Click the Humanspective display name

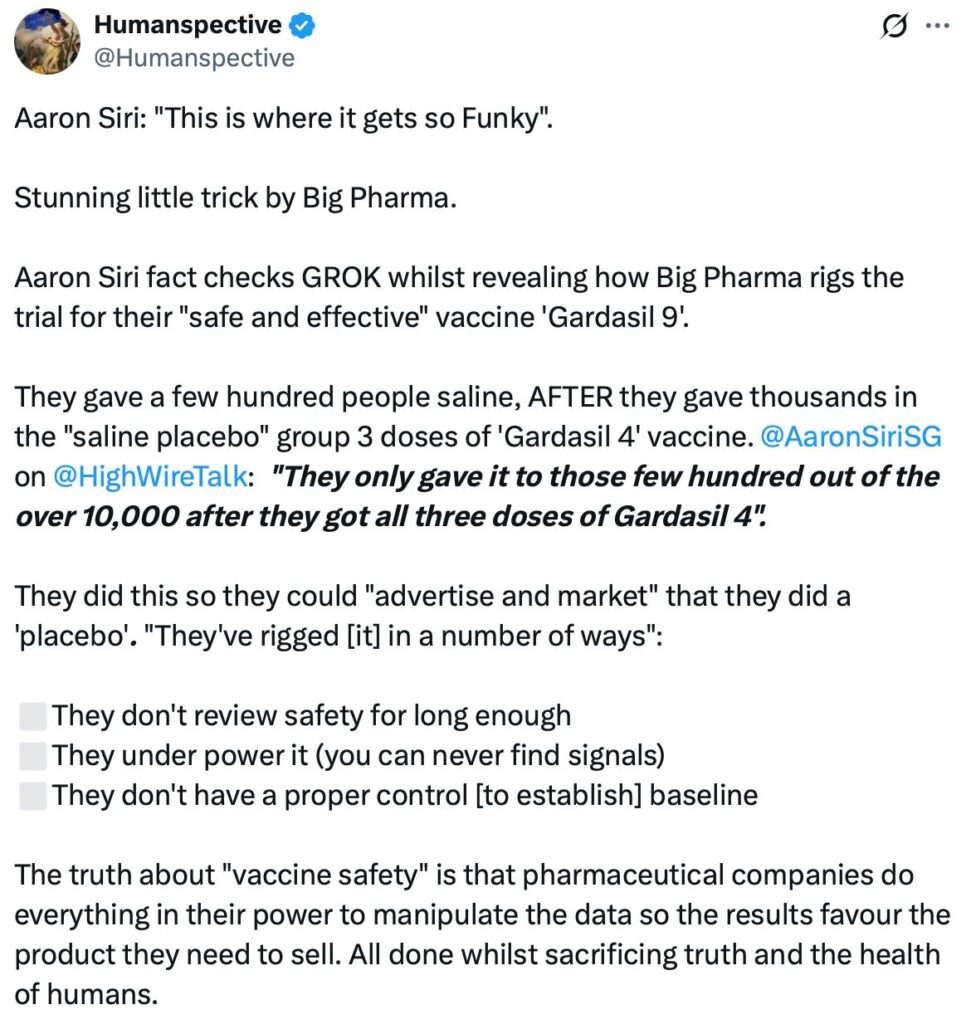point(187,27)
